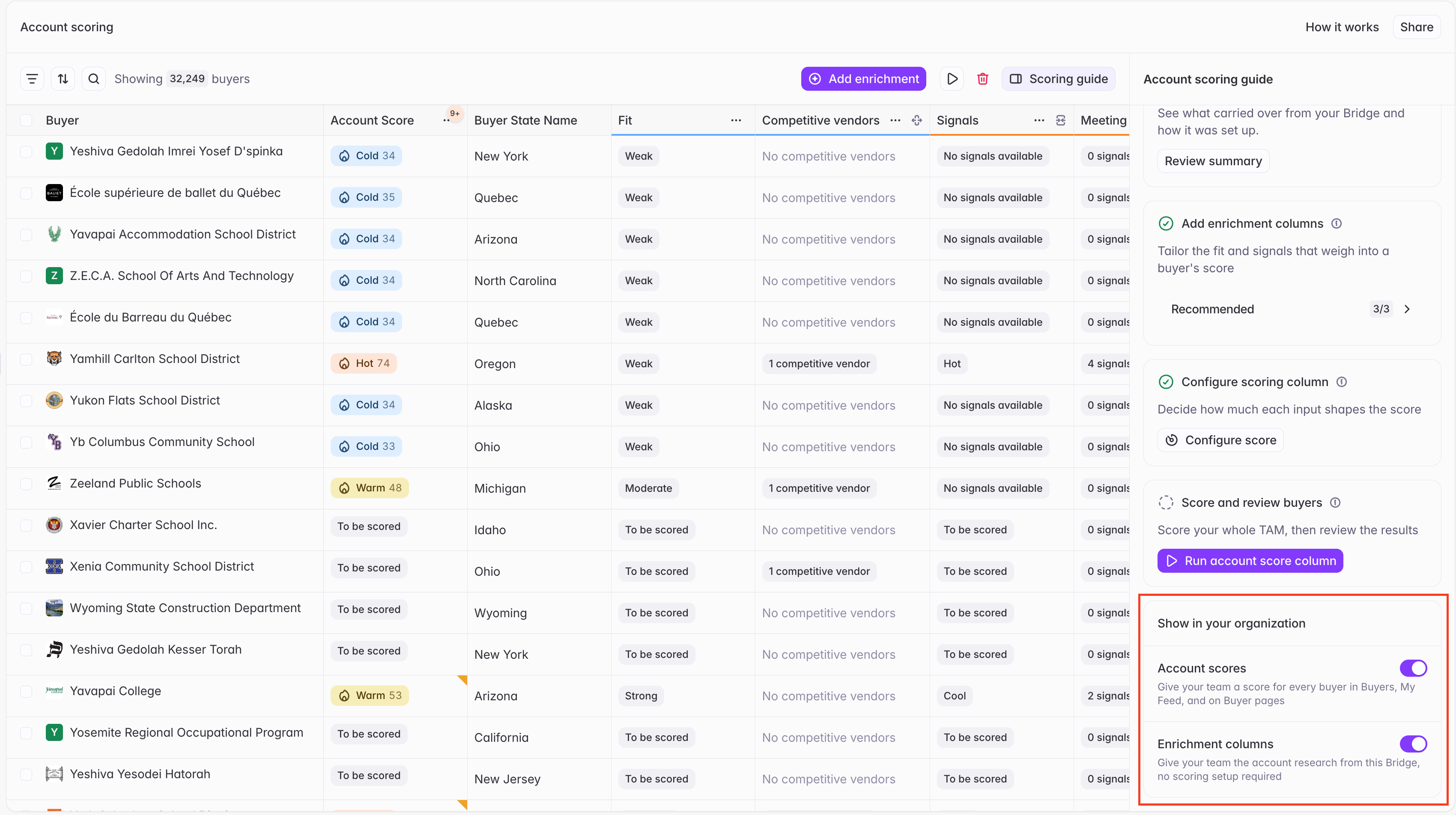
Task: Toggle the Scoring guide panel button
Action: (1058, 79)
